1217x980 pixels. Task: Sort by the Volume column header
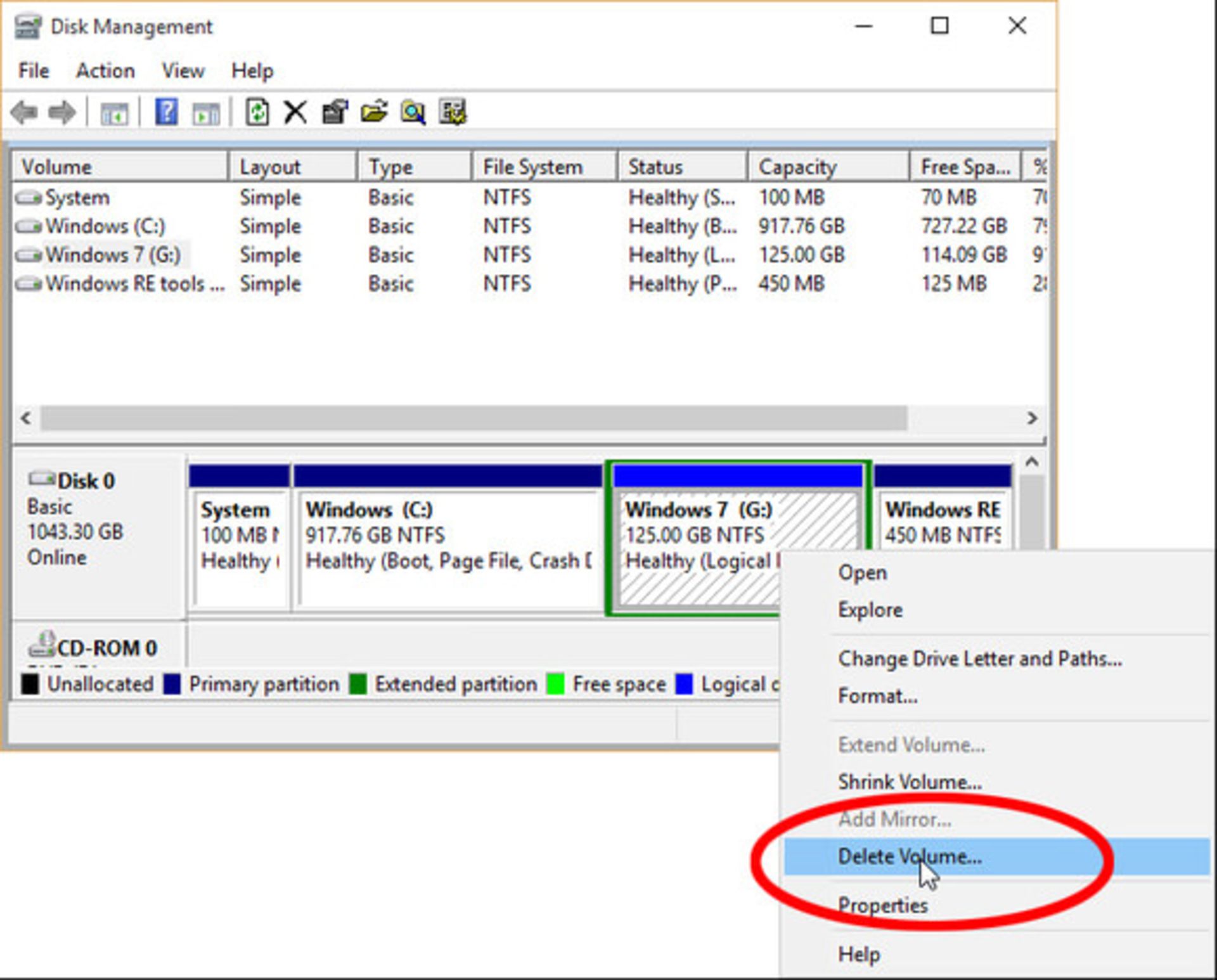pyautogui.click(x=120, y=167)
